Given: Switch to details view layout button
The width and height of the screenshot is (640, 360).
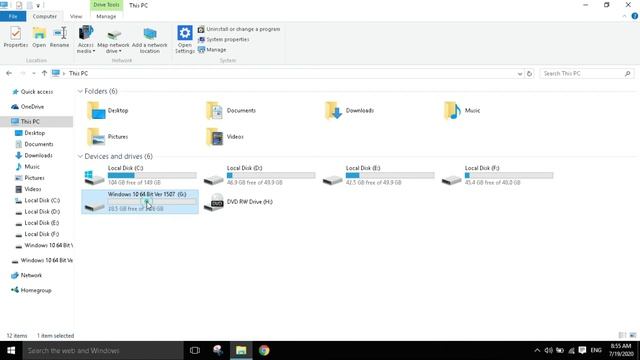Looking at the screenshot, I should pos(622,336).
